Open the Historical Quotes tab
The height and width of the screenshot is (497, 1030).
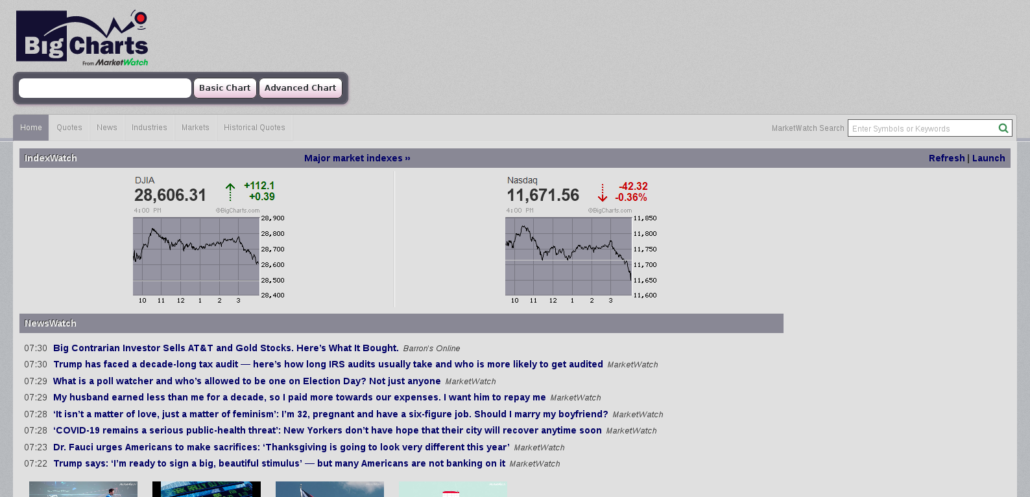254,127
